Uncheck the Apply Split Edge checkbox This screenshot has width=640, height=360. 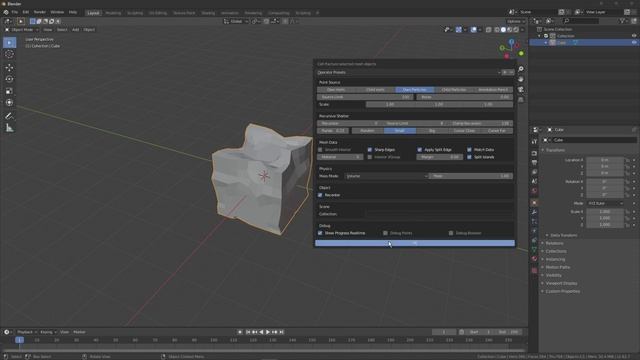420,150
